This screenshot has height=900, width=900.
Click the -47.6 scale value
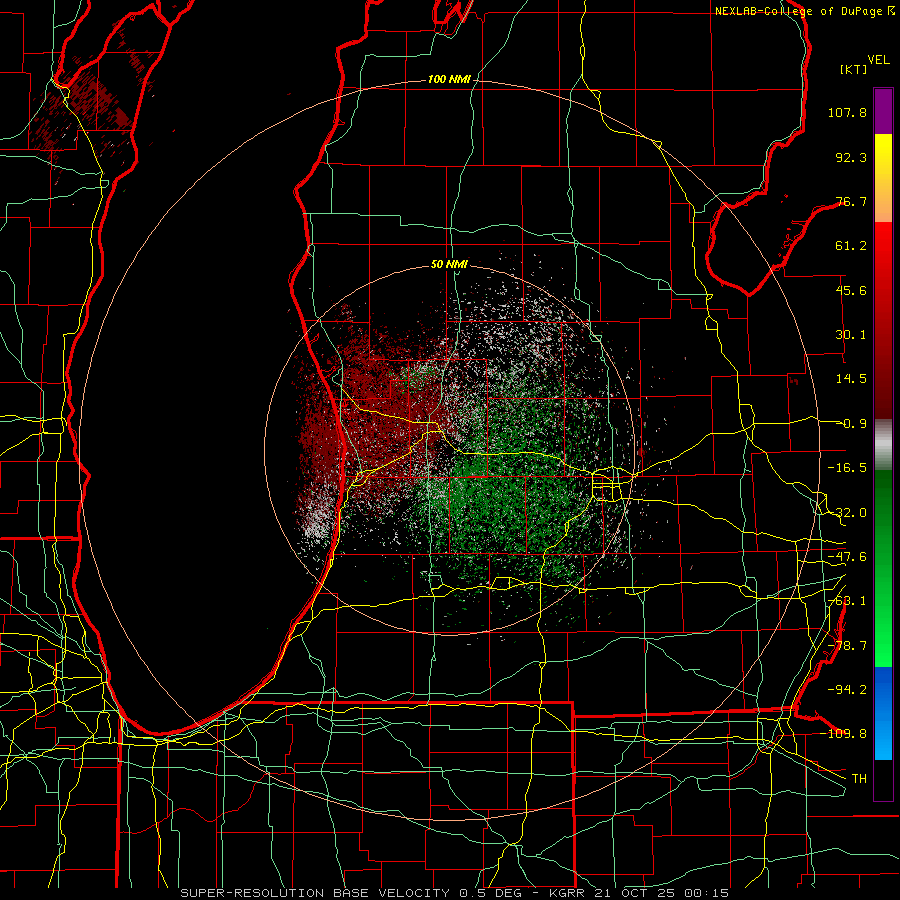tap(847, 557)
